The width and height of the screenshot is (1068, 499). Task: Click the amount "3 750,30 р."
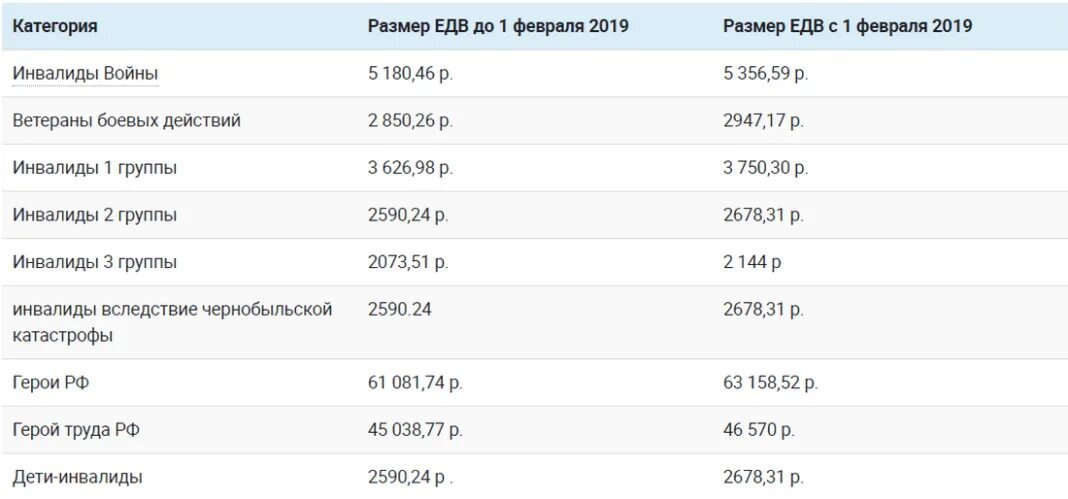(x=766, y=168)
